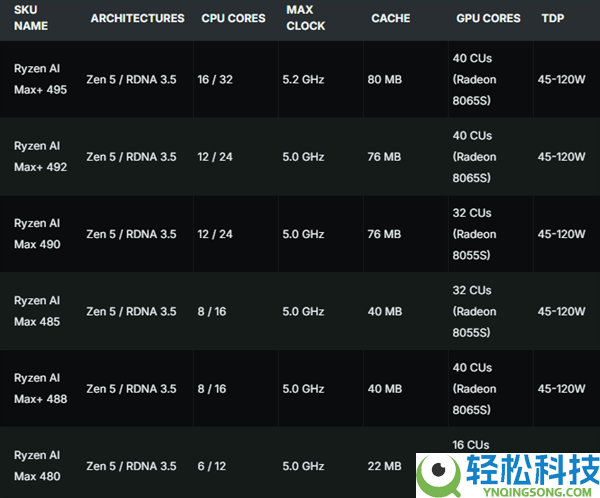Click 45-120W TDP in Max+ 495 row
The height and width of the screenshot is (498, 600).
click(x=561, y=79)
